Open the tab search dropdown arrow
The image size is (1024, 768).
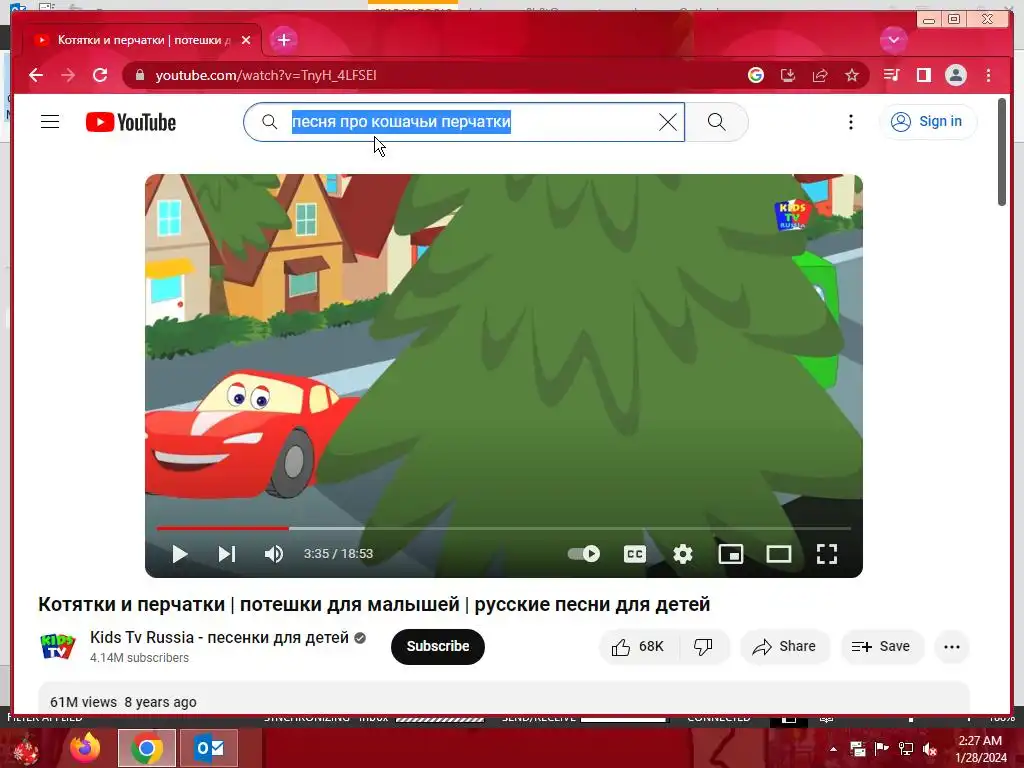893,40
